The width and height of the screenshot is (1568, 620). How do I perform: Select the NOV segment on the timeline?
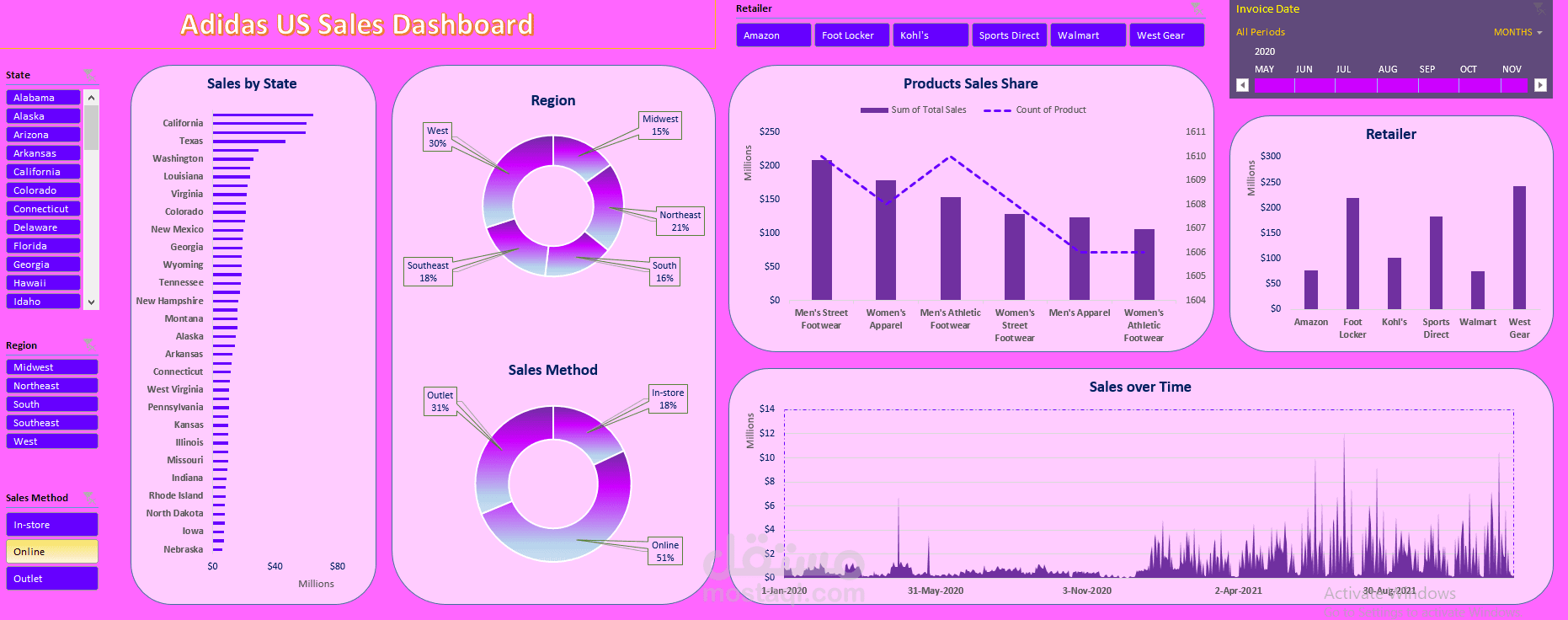[x=1514, y=85]
